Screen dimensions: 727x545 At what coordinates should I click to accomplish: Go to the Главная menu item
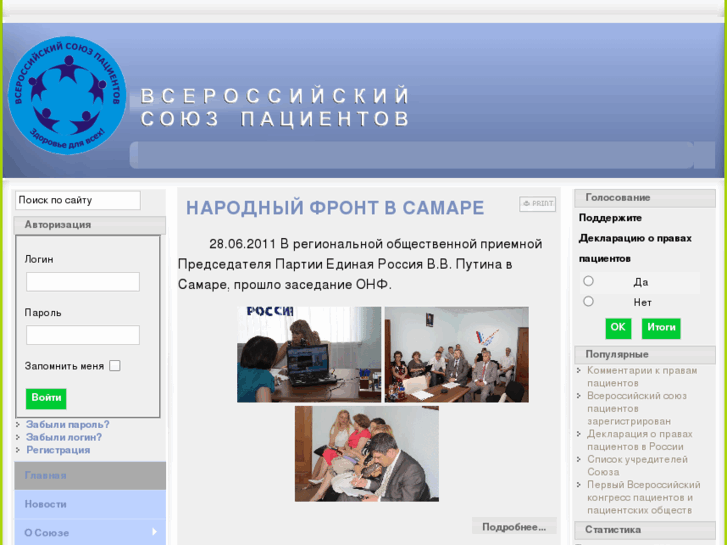pyautogui.click(x=90, y=475)
